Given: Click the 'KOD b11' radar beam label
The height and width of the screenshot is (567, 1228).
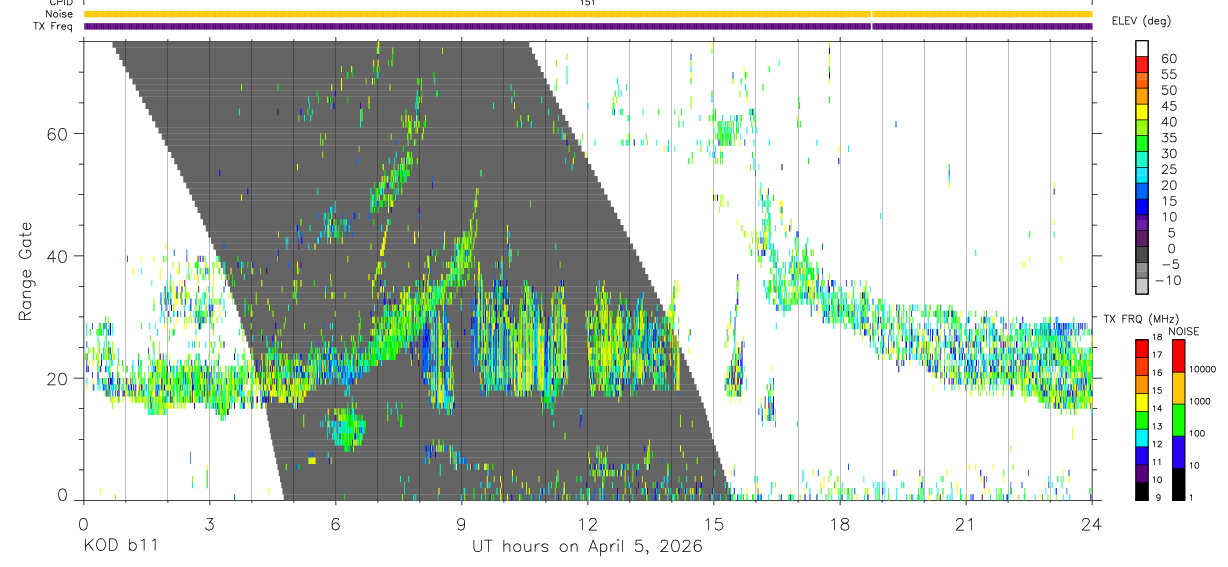Looking at the screenshot, I should (120, 547).
